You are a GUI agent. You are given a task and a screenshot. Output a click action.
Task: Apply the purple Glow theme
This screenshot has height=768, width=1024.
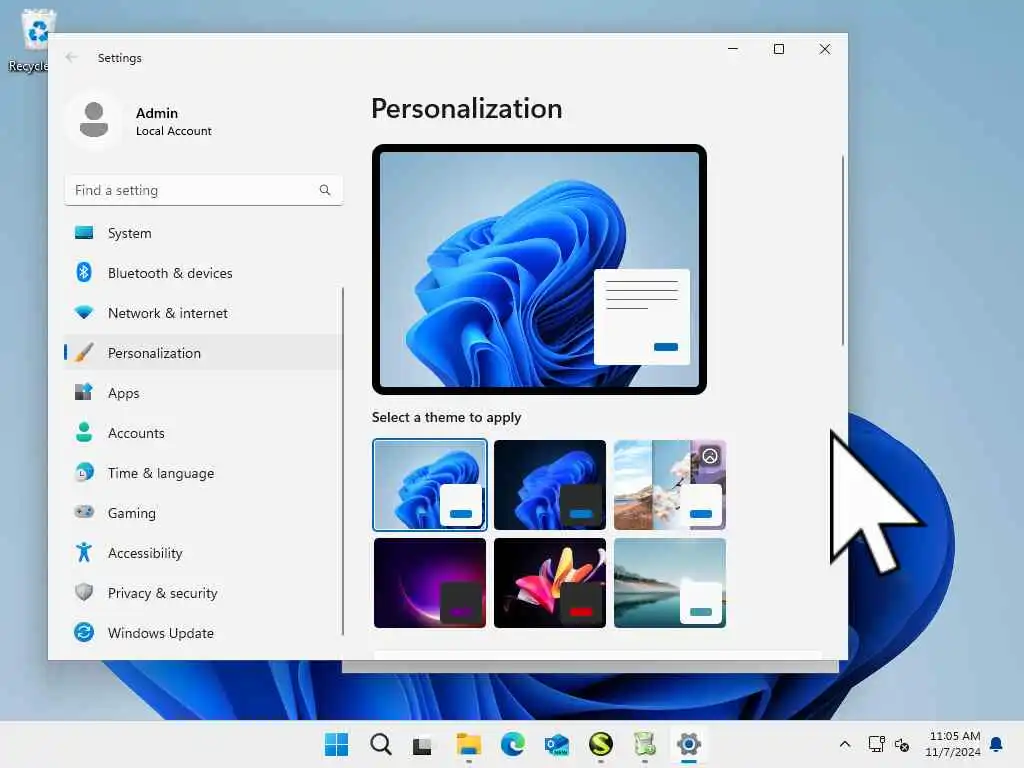click(x=430, y=583)
